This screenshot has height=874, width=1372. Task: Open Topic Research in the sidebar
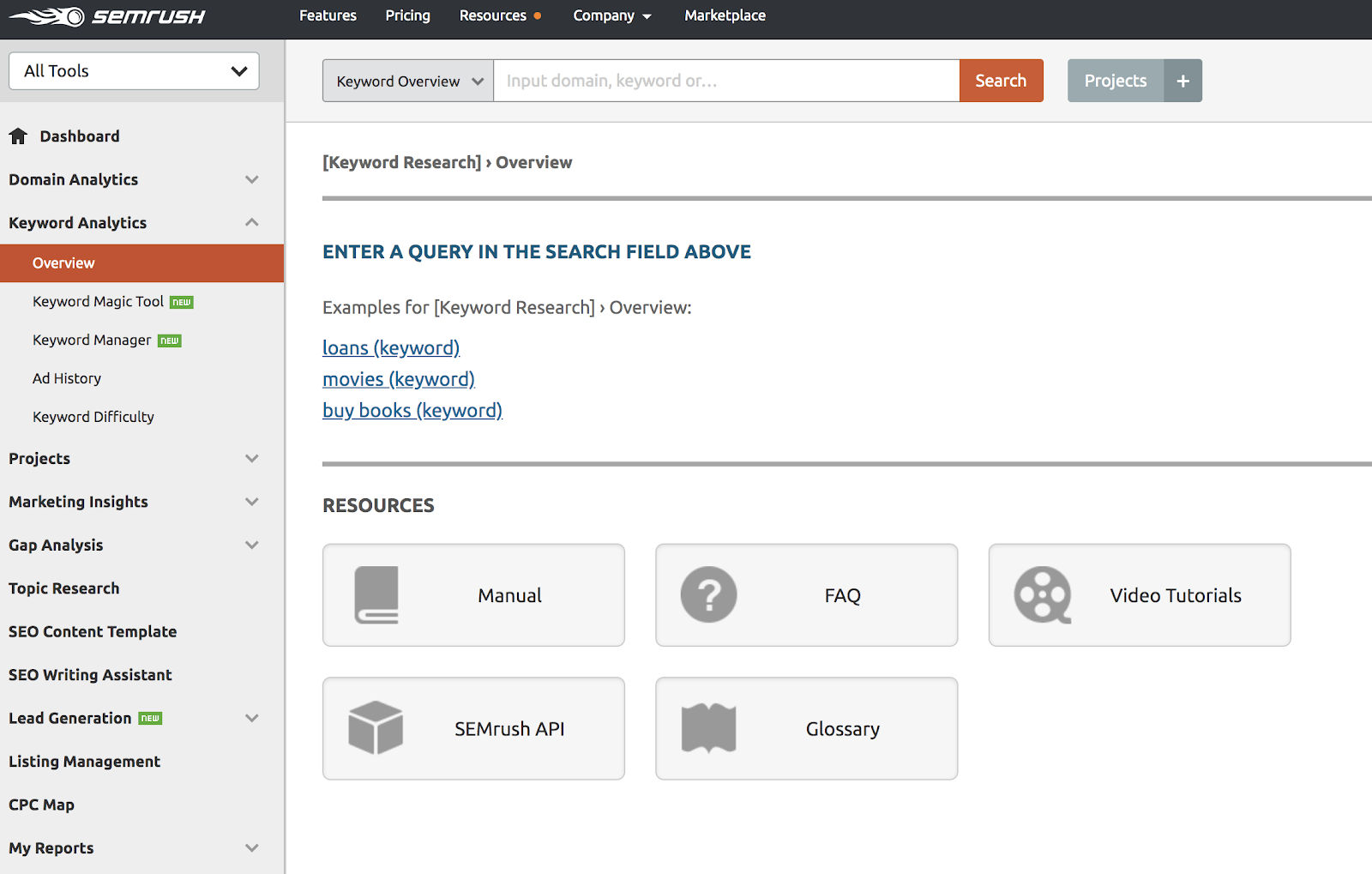[x=64, y=588]
